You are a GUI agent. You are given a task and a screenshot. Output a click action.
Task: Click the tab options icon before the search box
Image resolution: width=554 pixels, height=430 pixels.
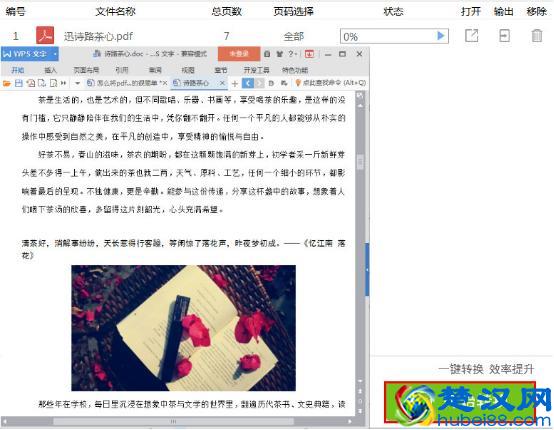click(x=284, y=83)
